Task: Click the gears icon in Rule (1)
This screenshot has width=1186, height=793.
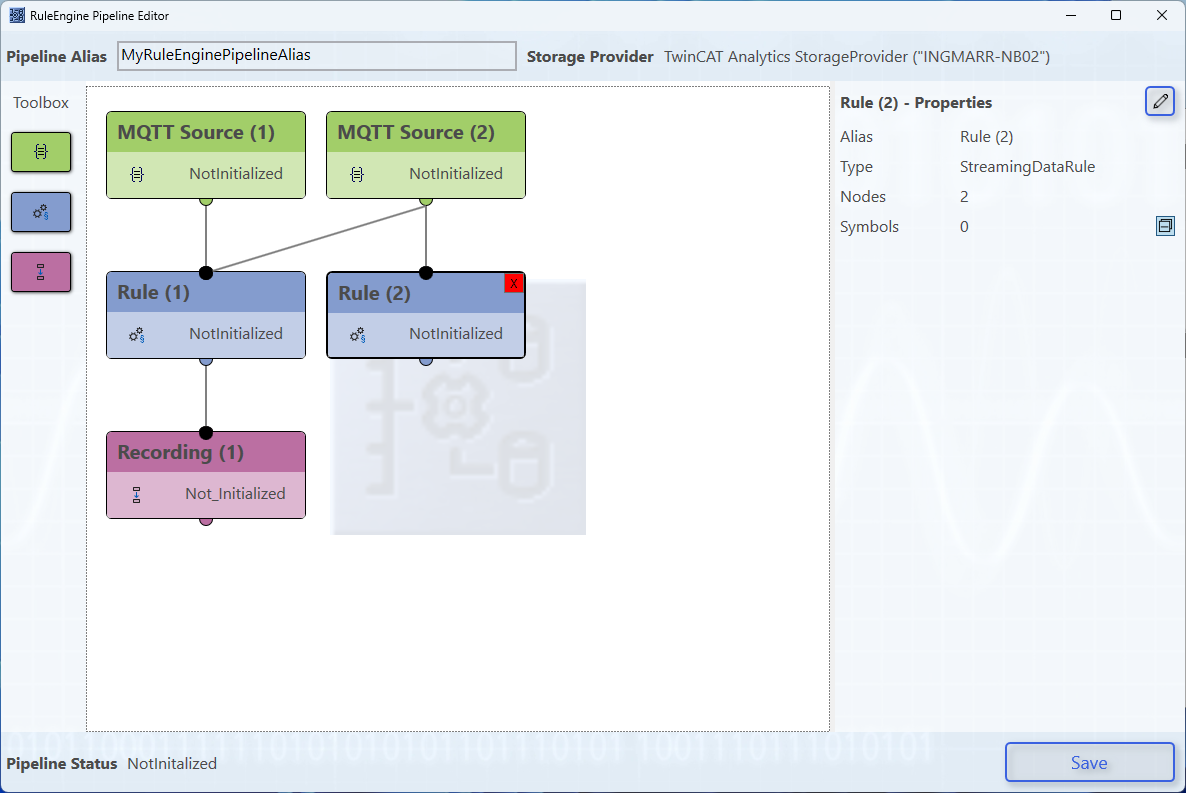Action: pos(137,334)
